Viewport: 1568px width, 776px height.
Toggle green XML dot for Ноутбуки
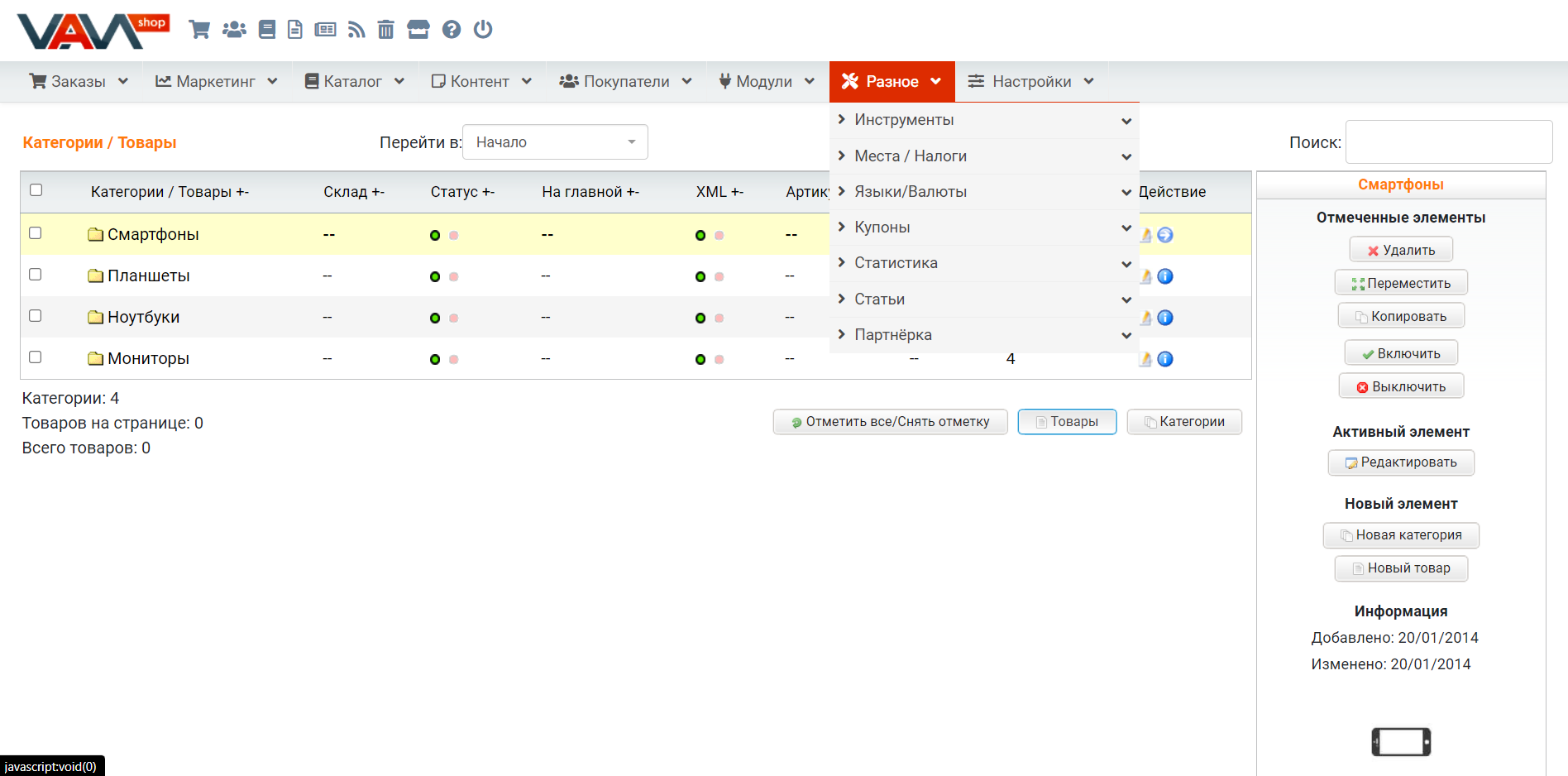(x=700, y=319)
